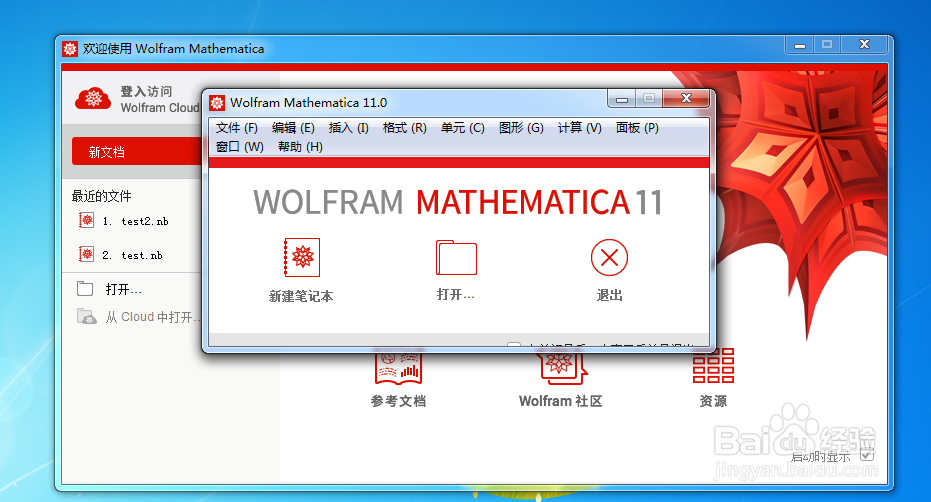Click the New Notebook (新建笔记本) icon

pyautogui.click(x=302, y=257)
